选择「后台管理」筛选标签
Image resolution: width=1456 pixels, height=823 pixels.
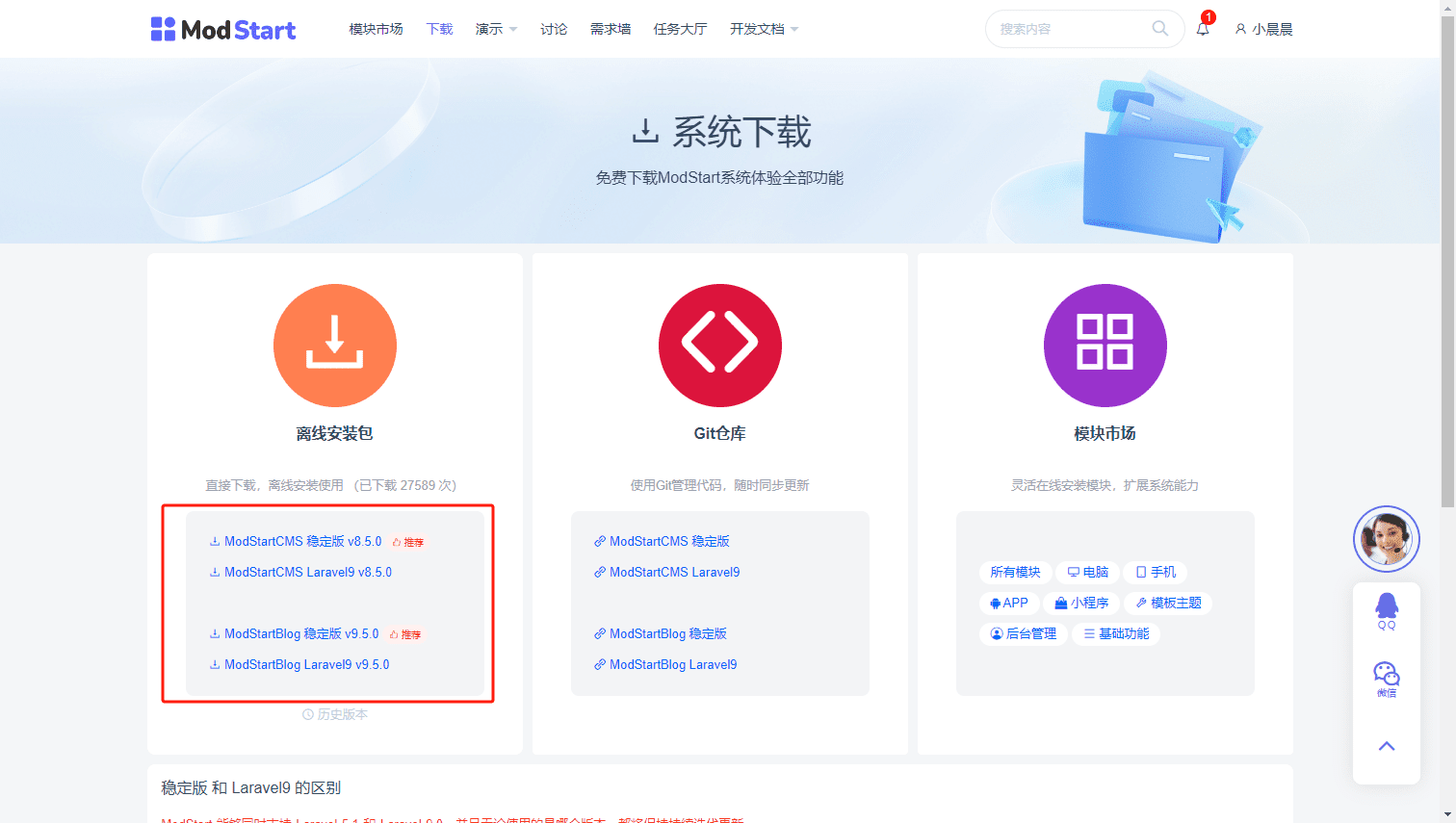click(x=1024, y=633)
